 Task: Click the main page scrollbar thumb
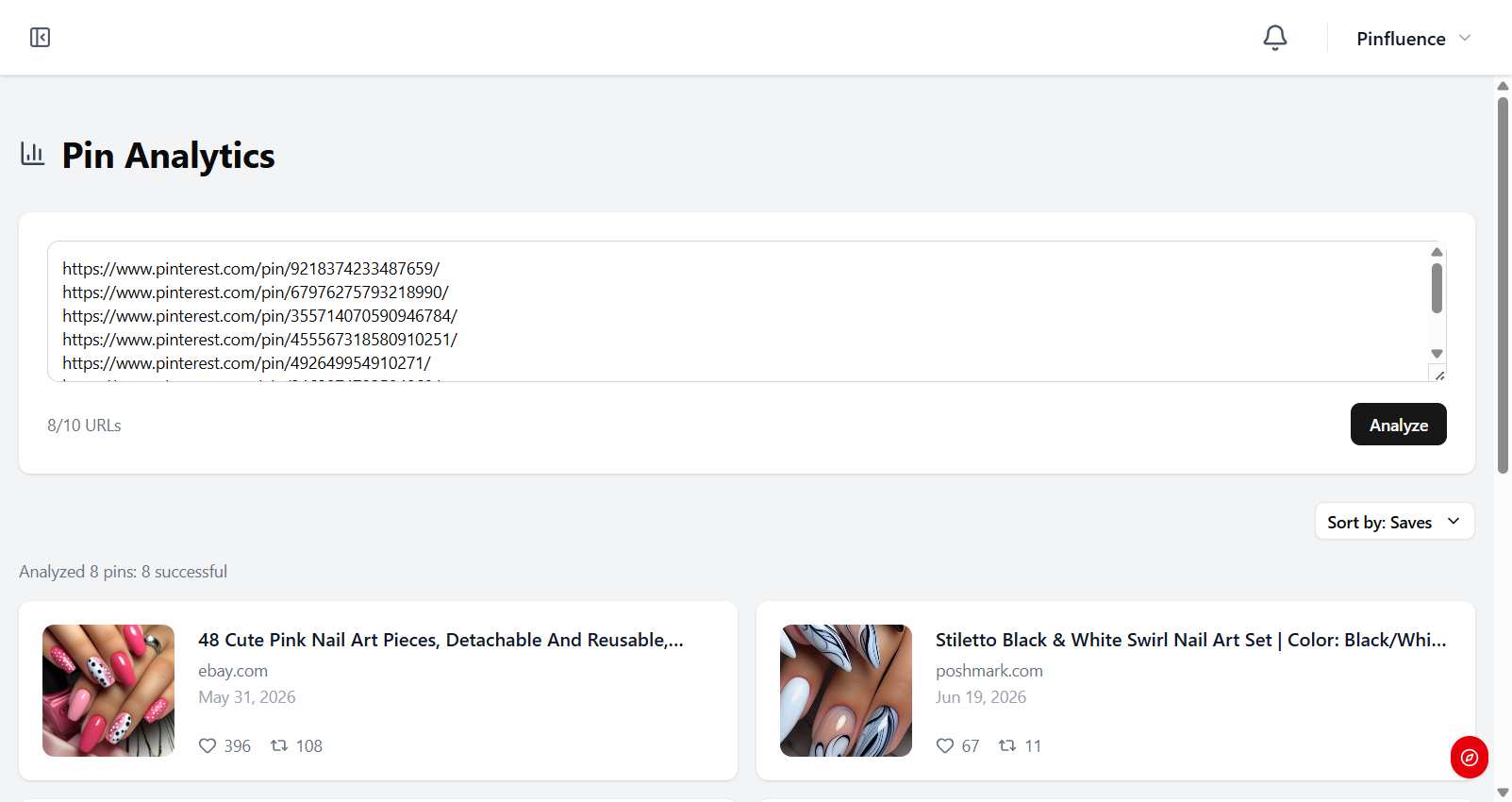coord(1503,284)
